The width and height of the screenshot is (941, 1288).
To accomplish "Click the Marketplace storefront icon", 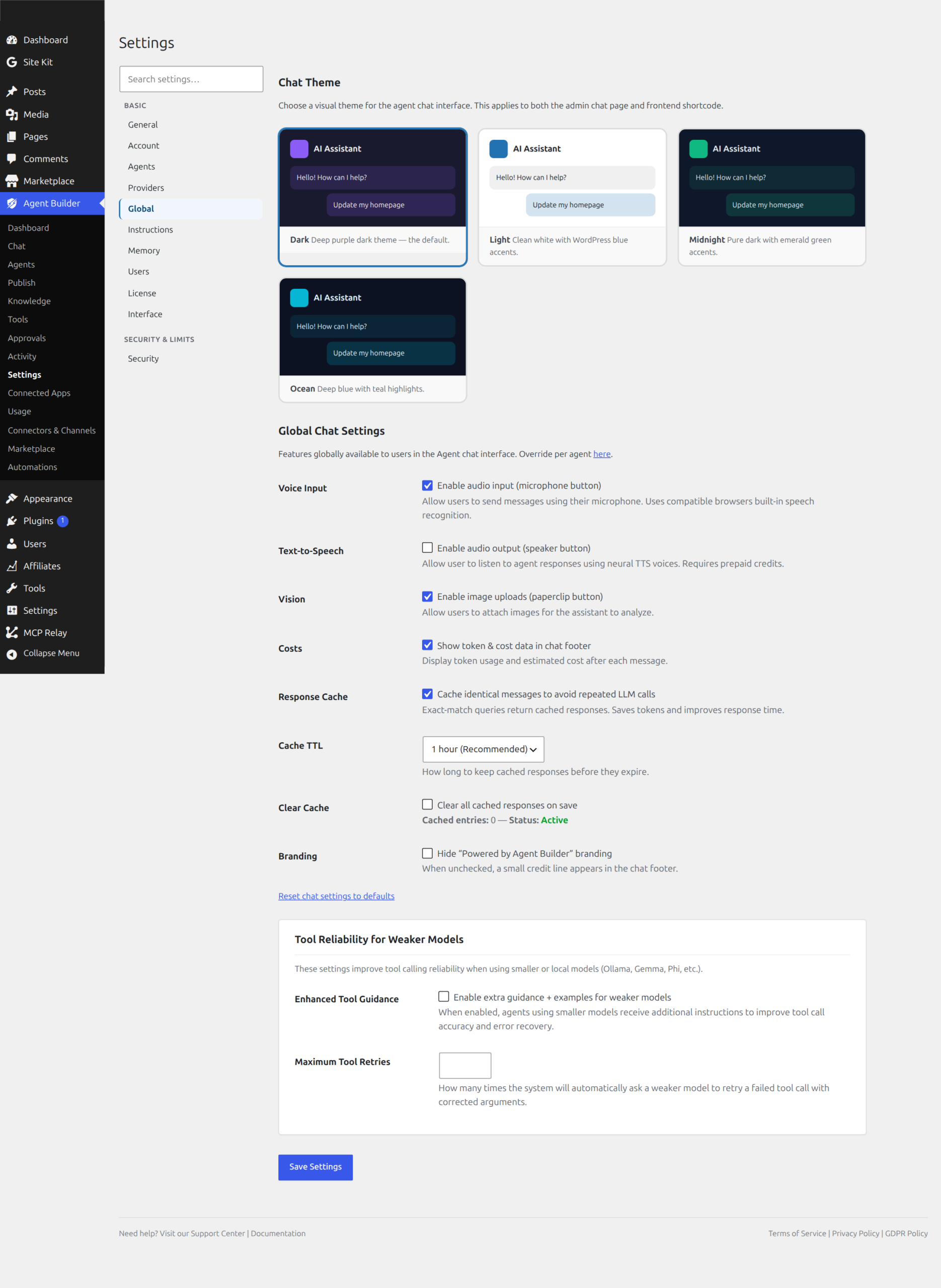I will click(x=12, y=181).
